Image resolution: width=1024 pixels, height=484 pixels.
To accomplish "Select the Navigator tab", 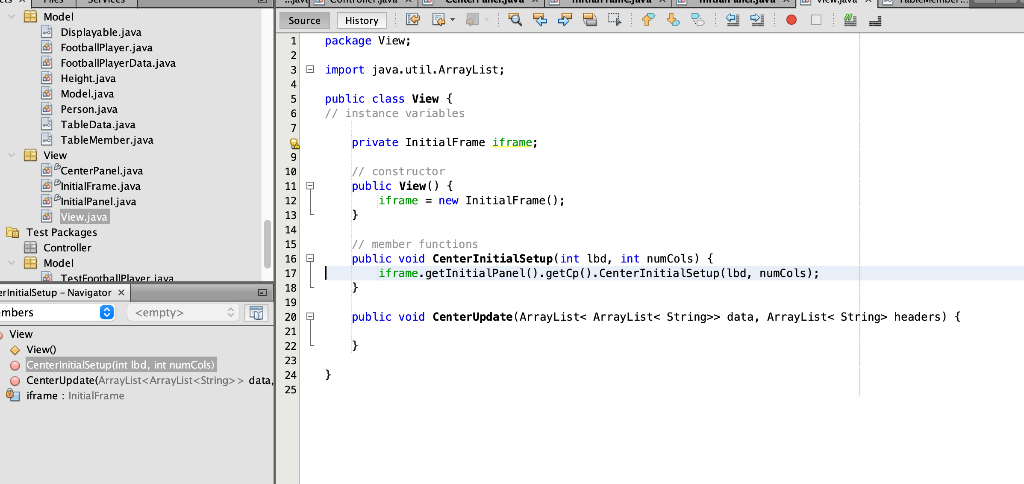I will point(58,293).
